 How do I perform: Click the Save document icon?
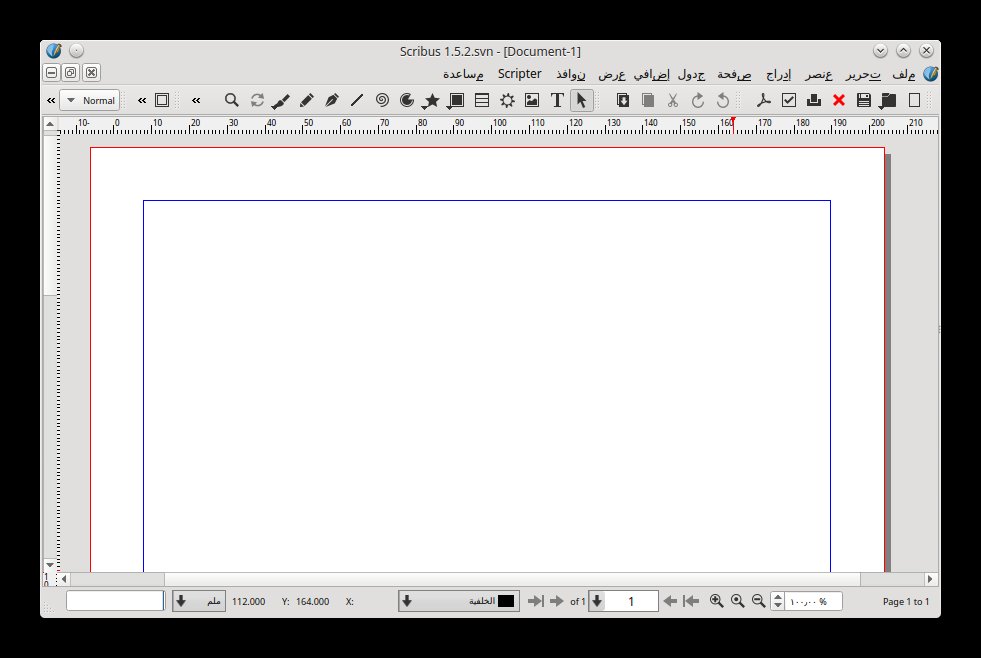tap(864, 100)
